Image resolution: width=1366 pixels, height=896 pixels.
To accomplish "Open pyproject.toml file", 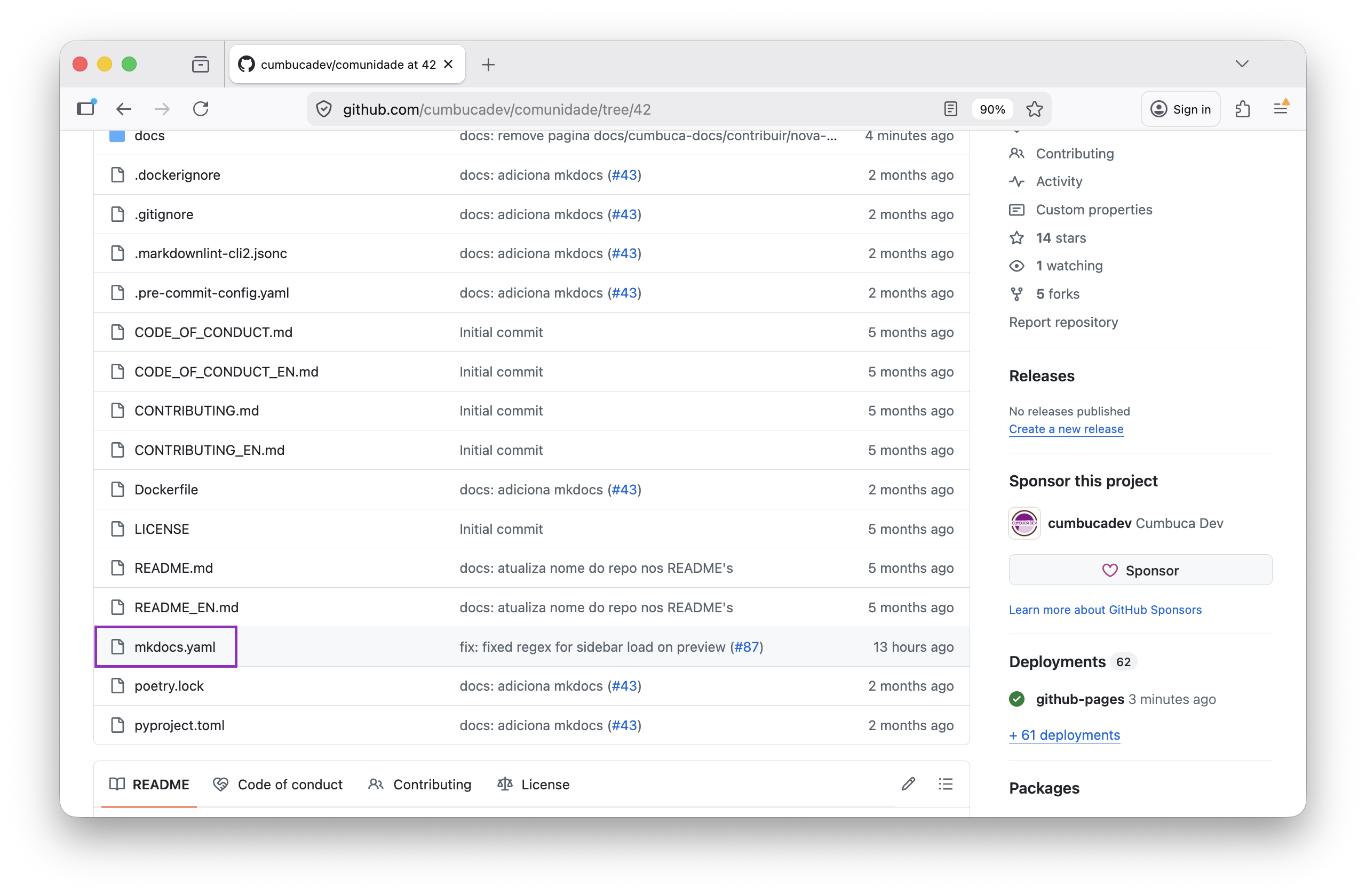I will pos(180,726).
